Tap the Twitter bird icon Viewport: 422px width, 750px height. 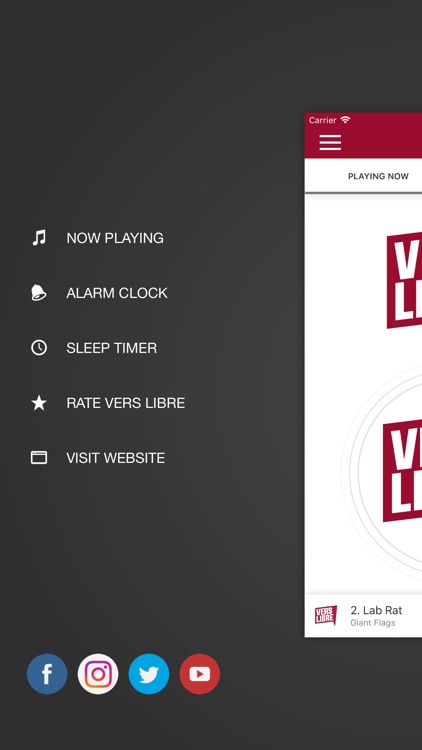pos(149,673)
